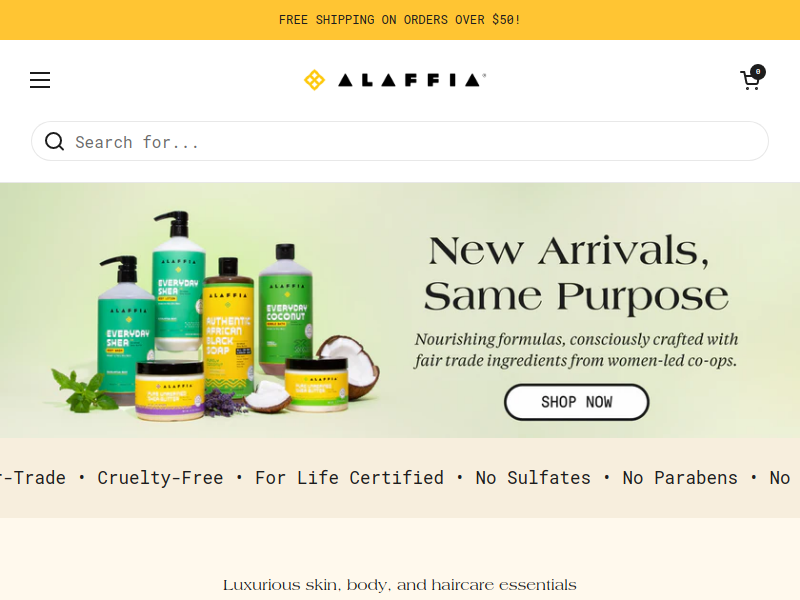
Task: Click into the 'Search for...' field
Action: 400,141
